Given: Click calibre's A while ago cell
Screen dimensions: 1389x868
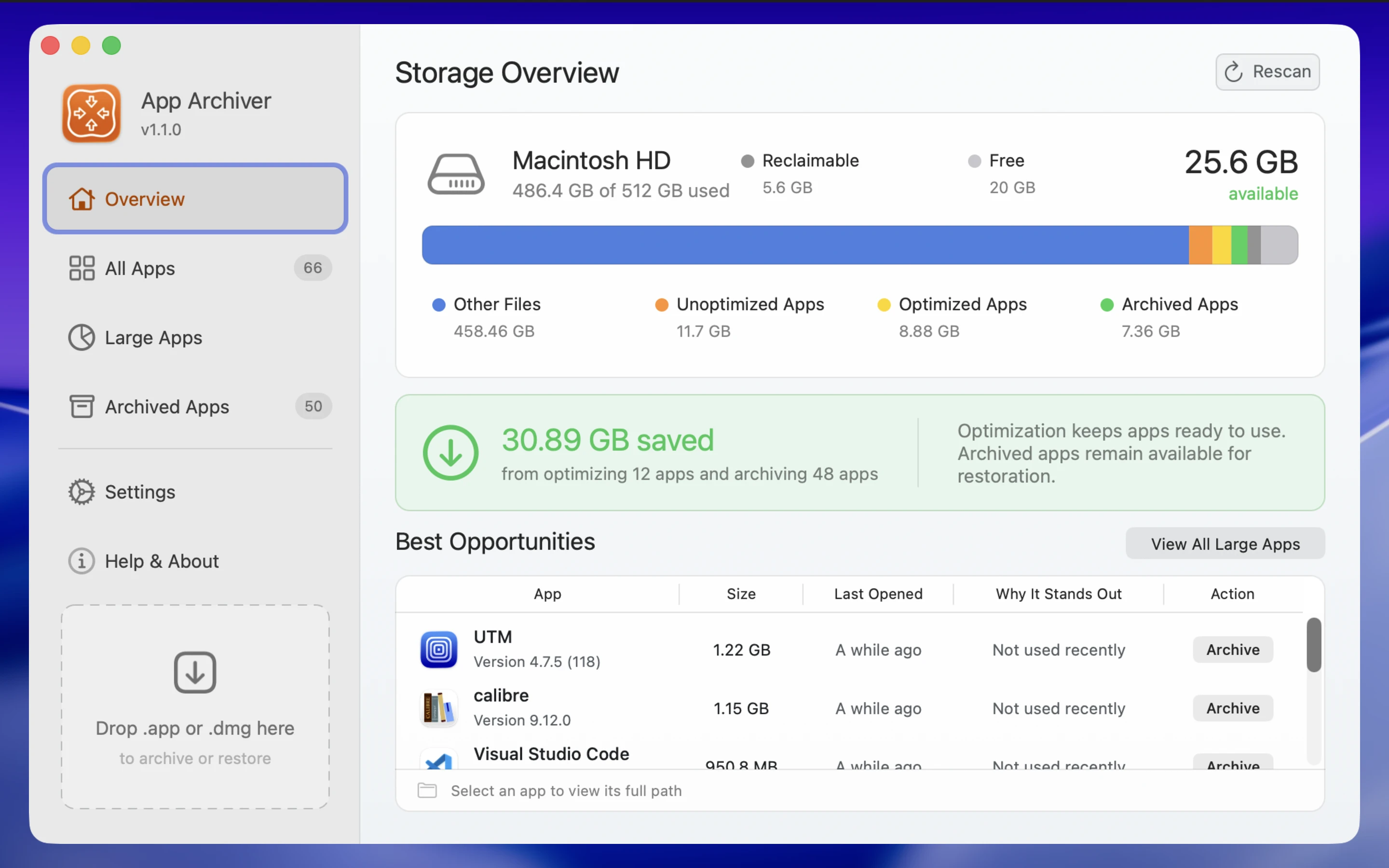Looking at the screenshot, I should pyautogui.click(x=878, y=708).
